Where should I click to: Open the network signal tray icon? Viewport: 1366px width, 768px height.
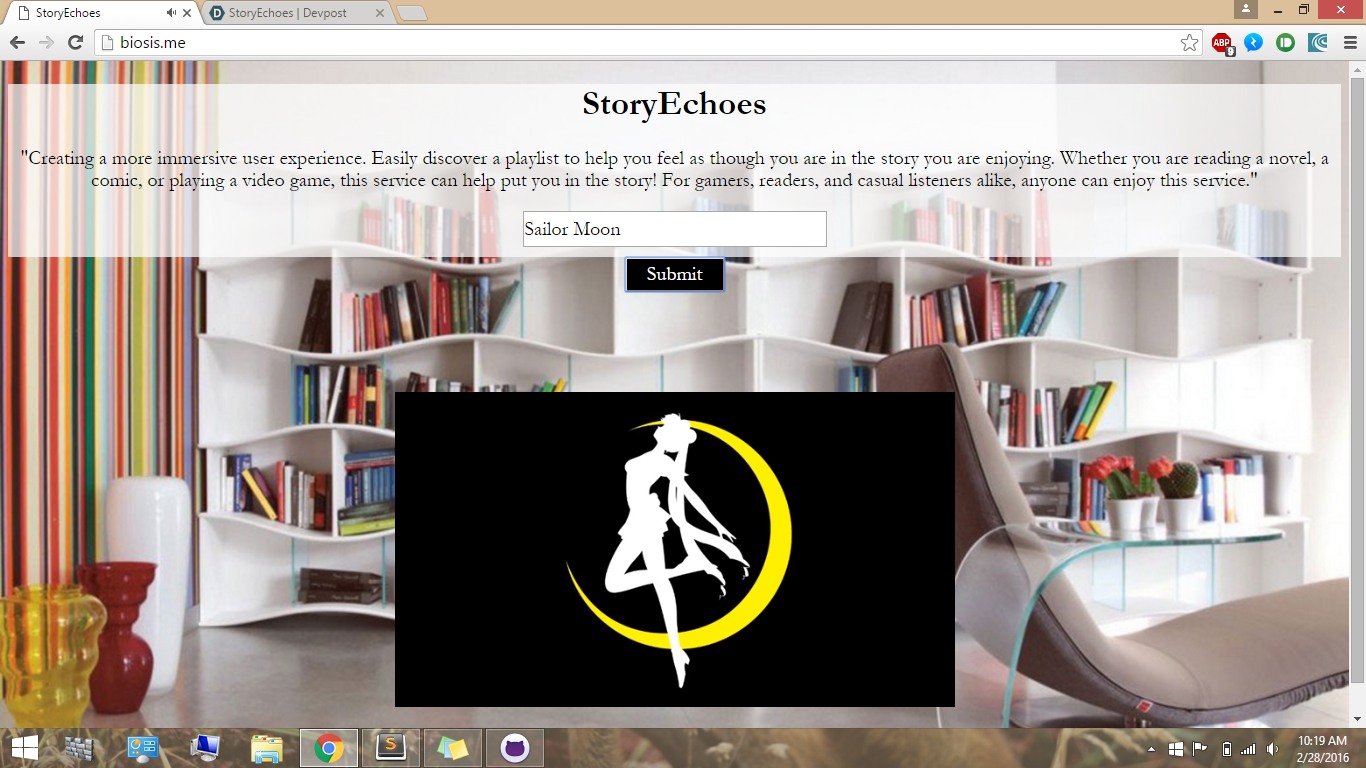pyautogui.click(x=1248, y=748)
